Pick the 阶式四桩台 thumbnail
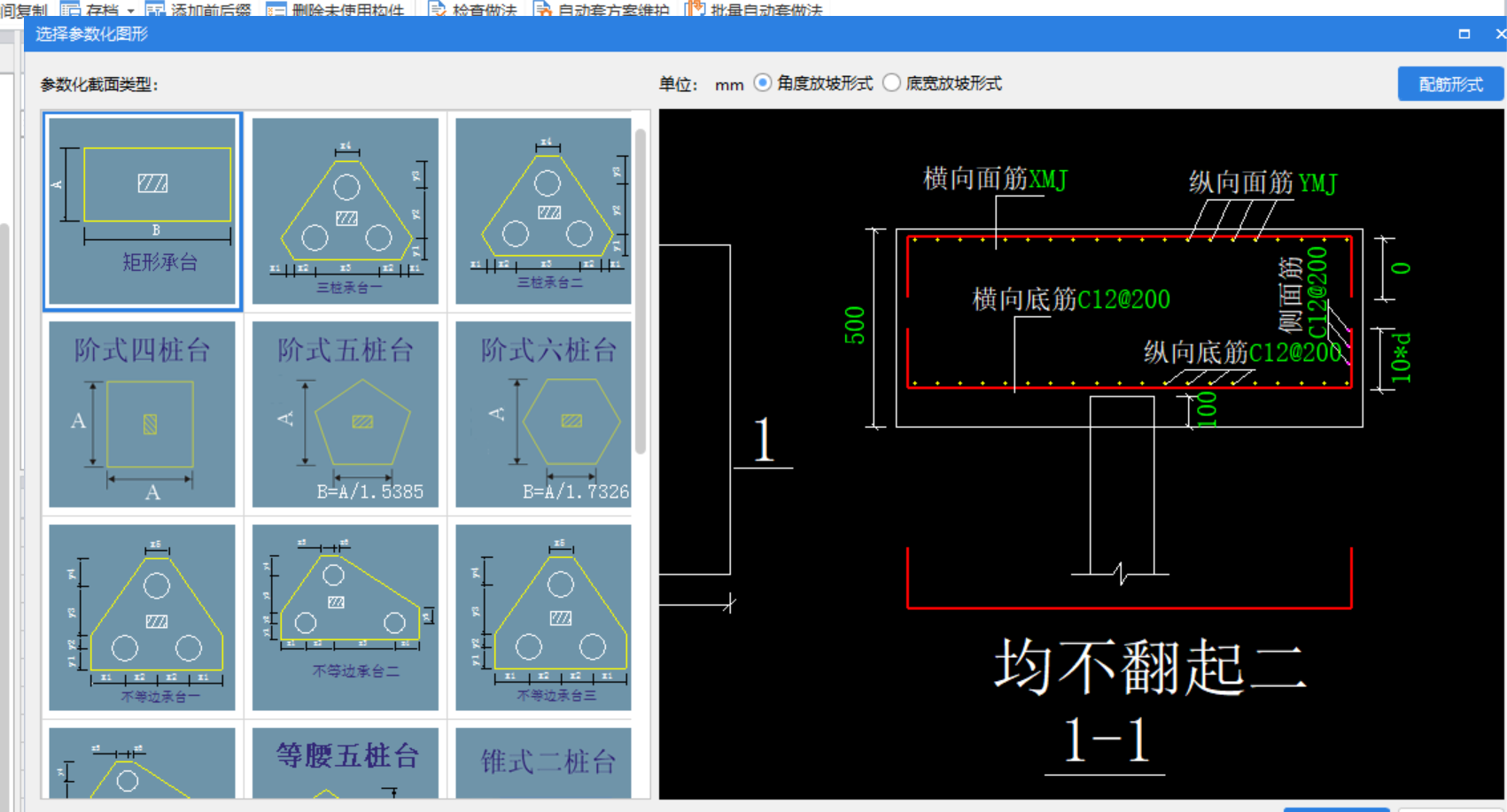Screen dimensions: 1507x812 (142, 414)
